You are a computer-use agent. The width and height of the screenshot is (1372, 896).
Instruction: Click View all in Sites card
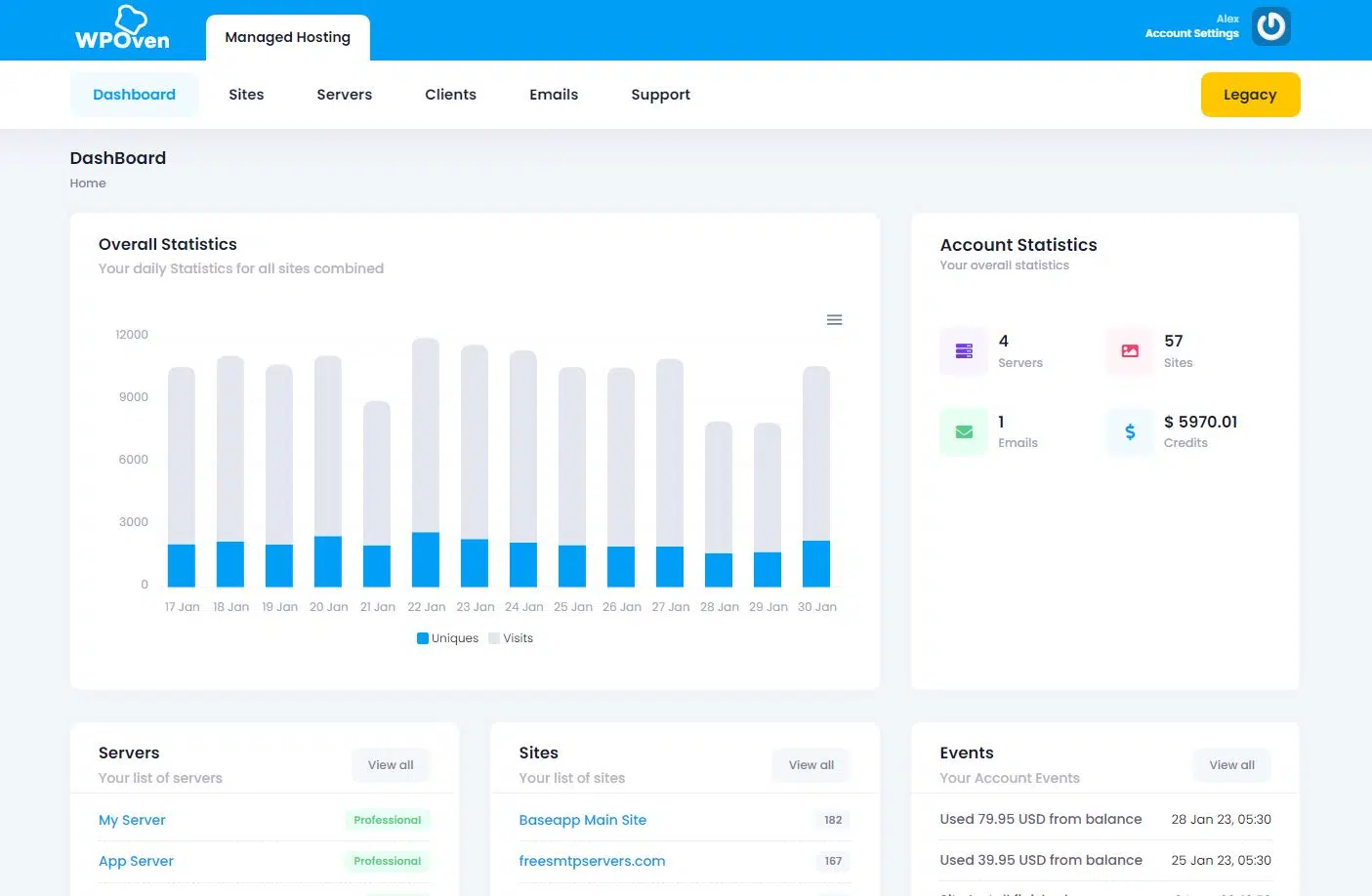[811, 765]
